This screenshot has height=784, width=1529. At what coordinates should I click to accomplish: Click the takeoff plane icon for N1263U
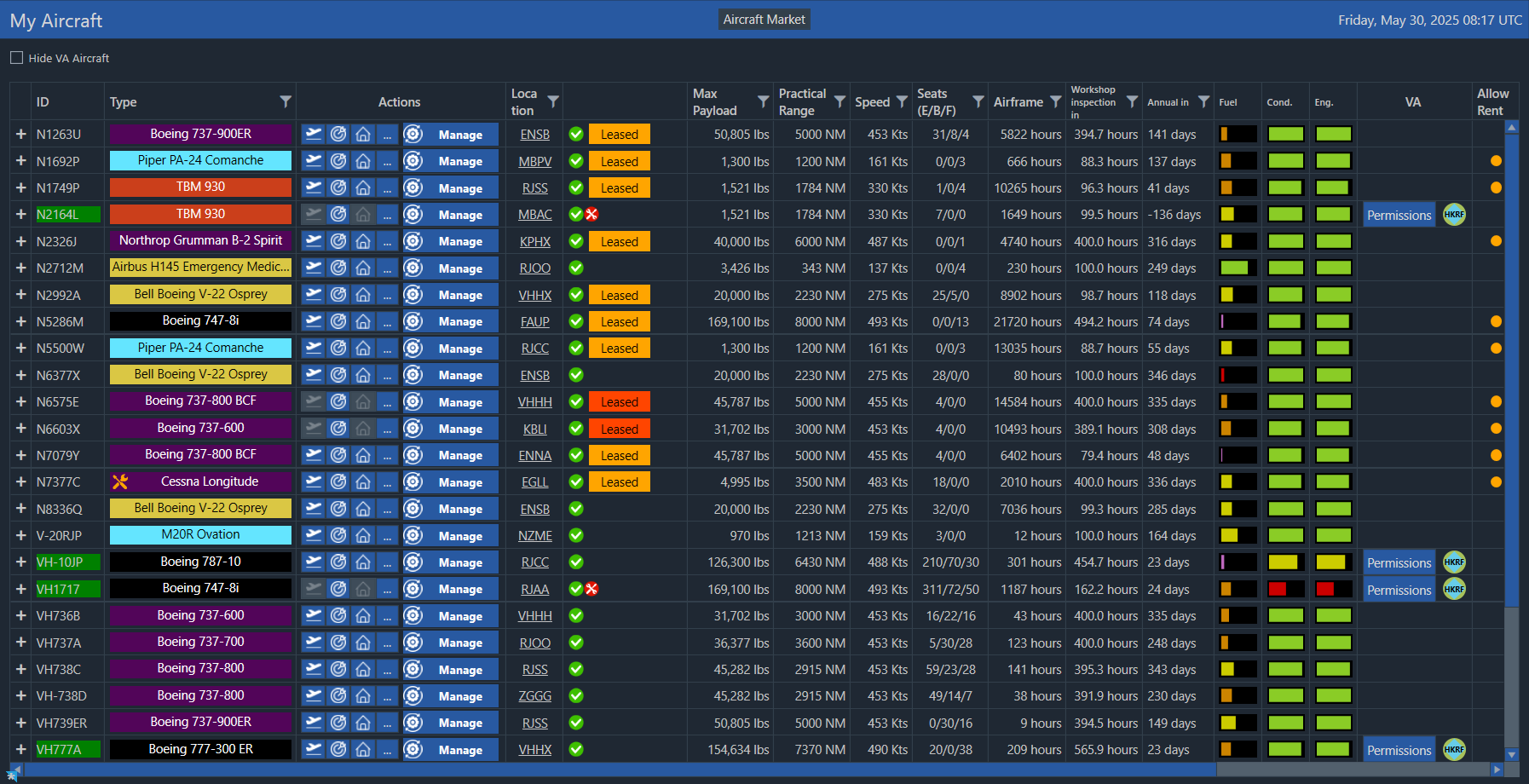(314, 135)
